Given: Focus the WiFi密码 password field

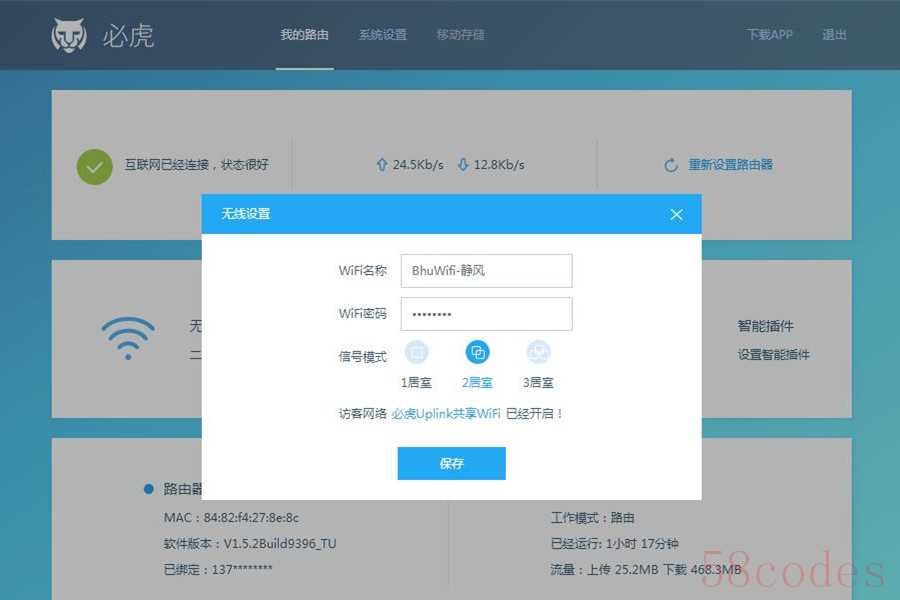Looking at the screenshot, I should click(486, 314).
